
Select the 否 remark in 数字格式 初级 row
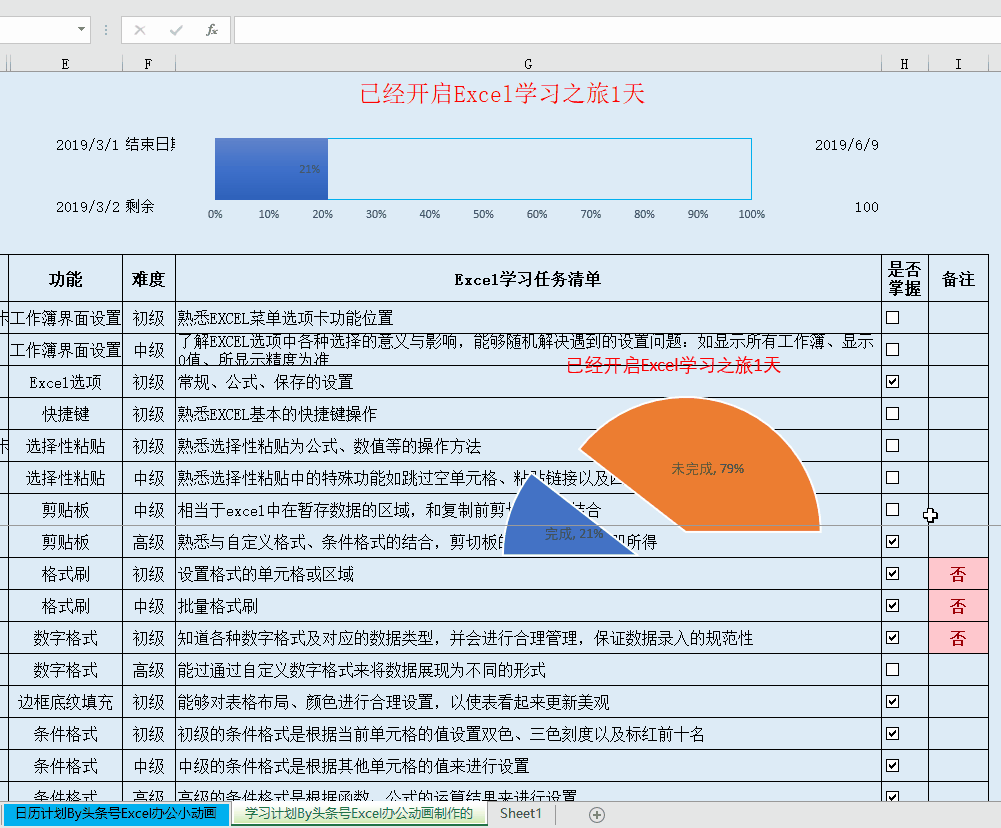coord(958,638)
